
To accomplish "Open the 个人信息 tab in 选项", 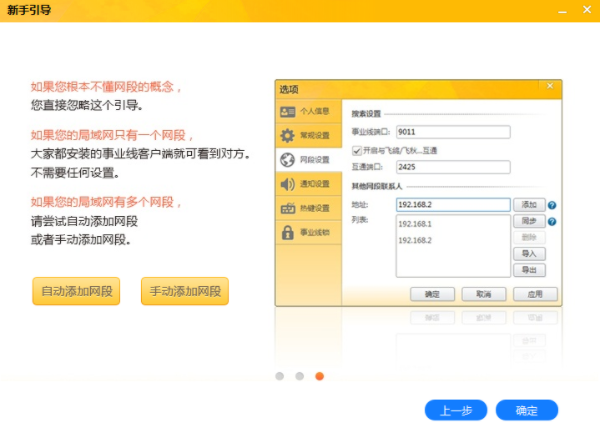I will coord(308,111).
